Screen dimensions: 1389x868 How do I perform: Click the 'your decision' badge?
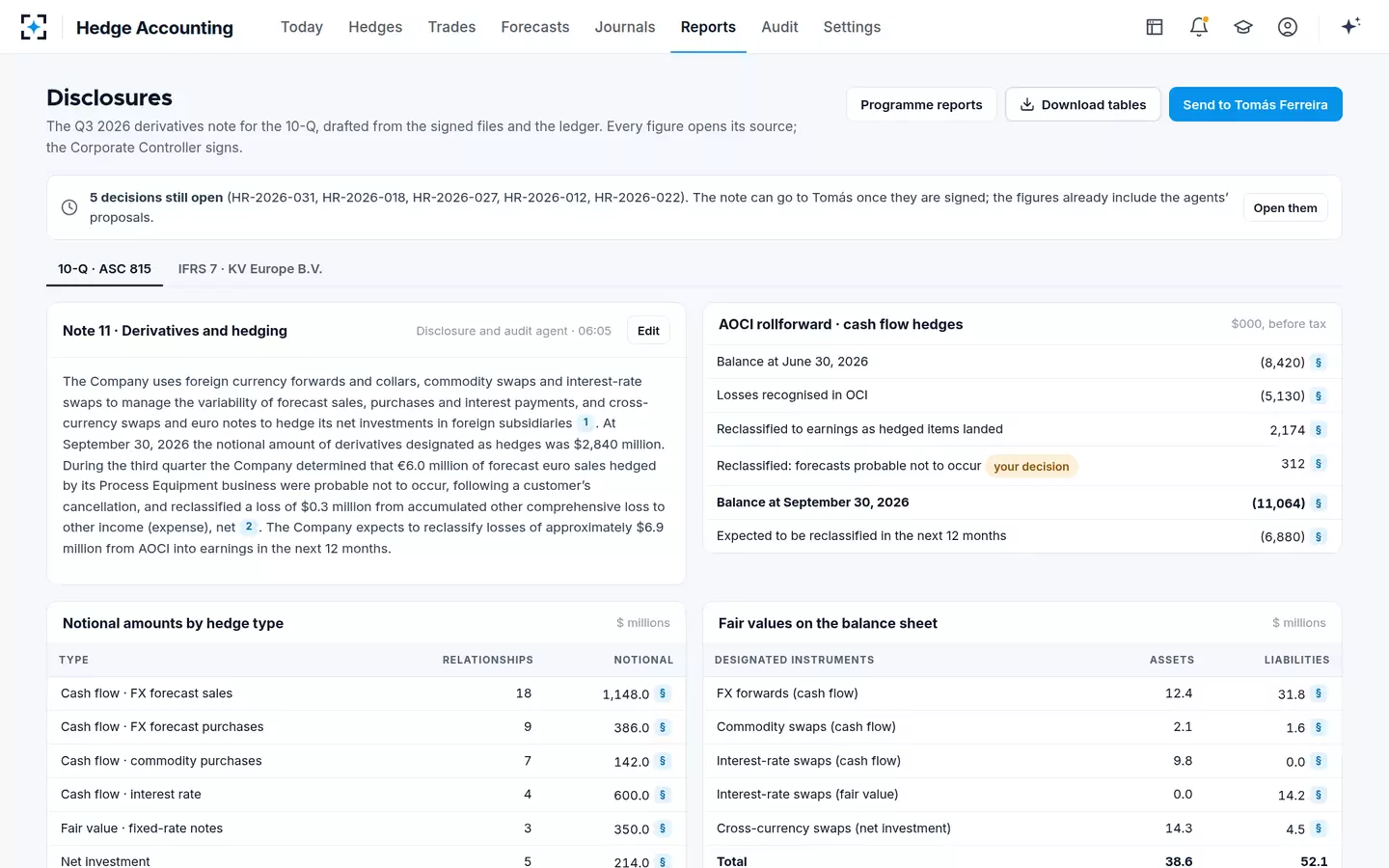pyautogui.click(x=1031, y=467)
